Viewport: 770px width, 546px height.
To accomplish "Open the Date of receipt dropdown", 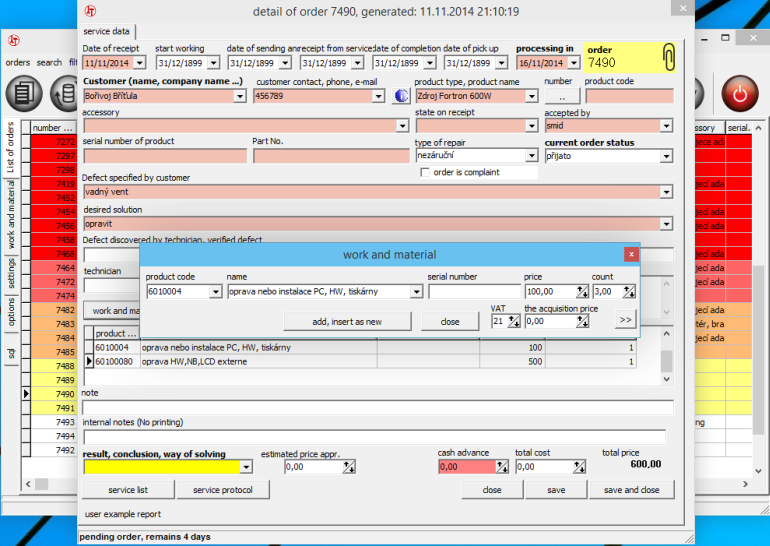I will pyautogui.click(x=140, y=63).
